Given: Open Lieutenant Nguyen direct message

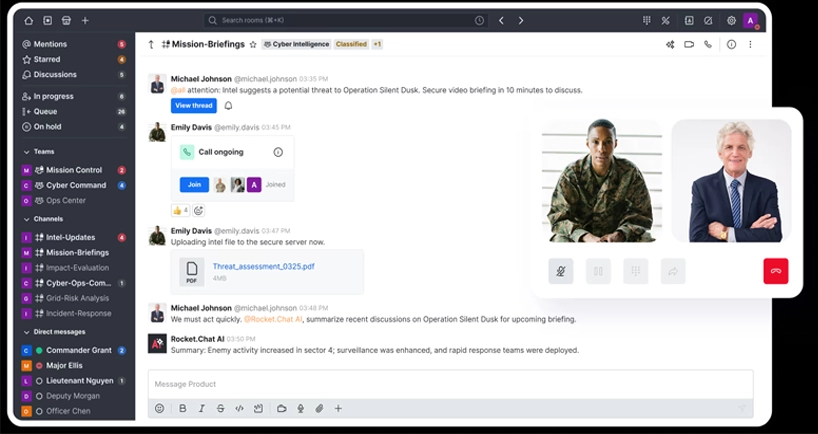Looking at the screenshot, I should click(74, 381).
